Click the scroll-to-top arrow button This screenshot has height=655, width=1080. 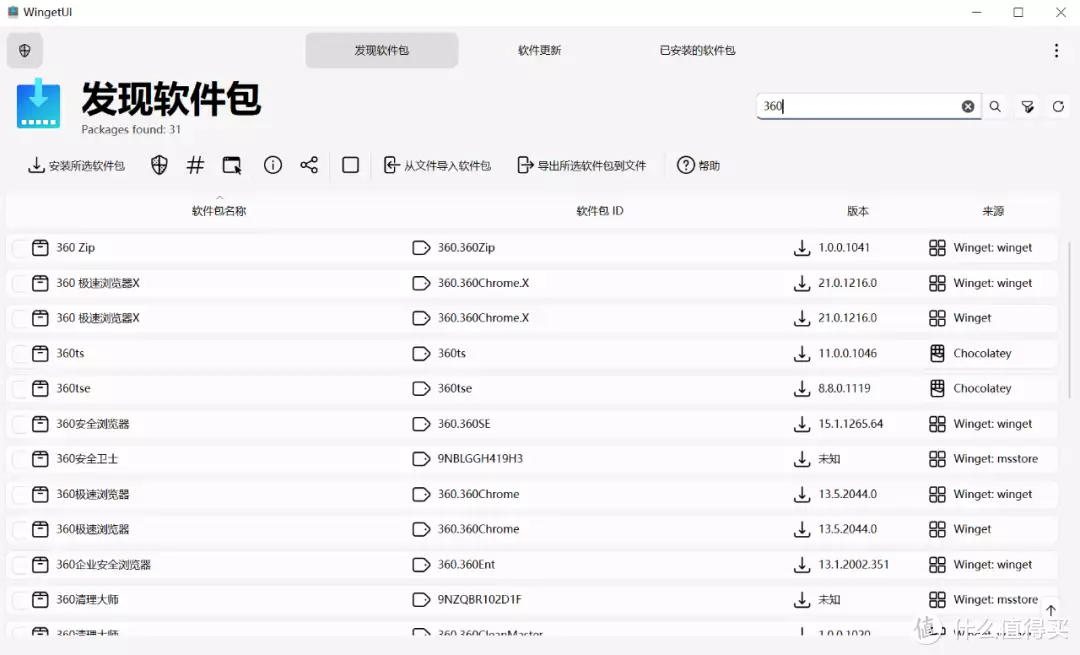1050,610
